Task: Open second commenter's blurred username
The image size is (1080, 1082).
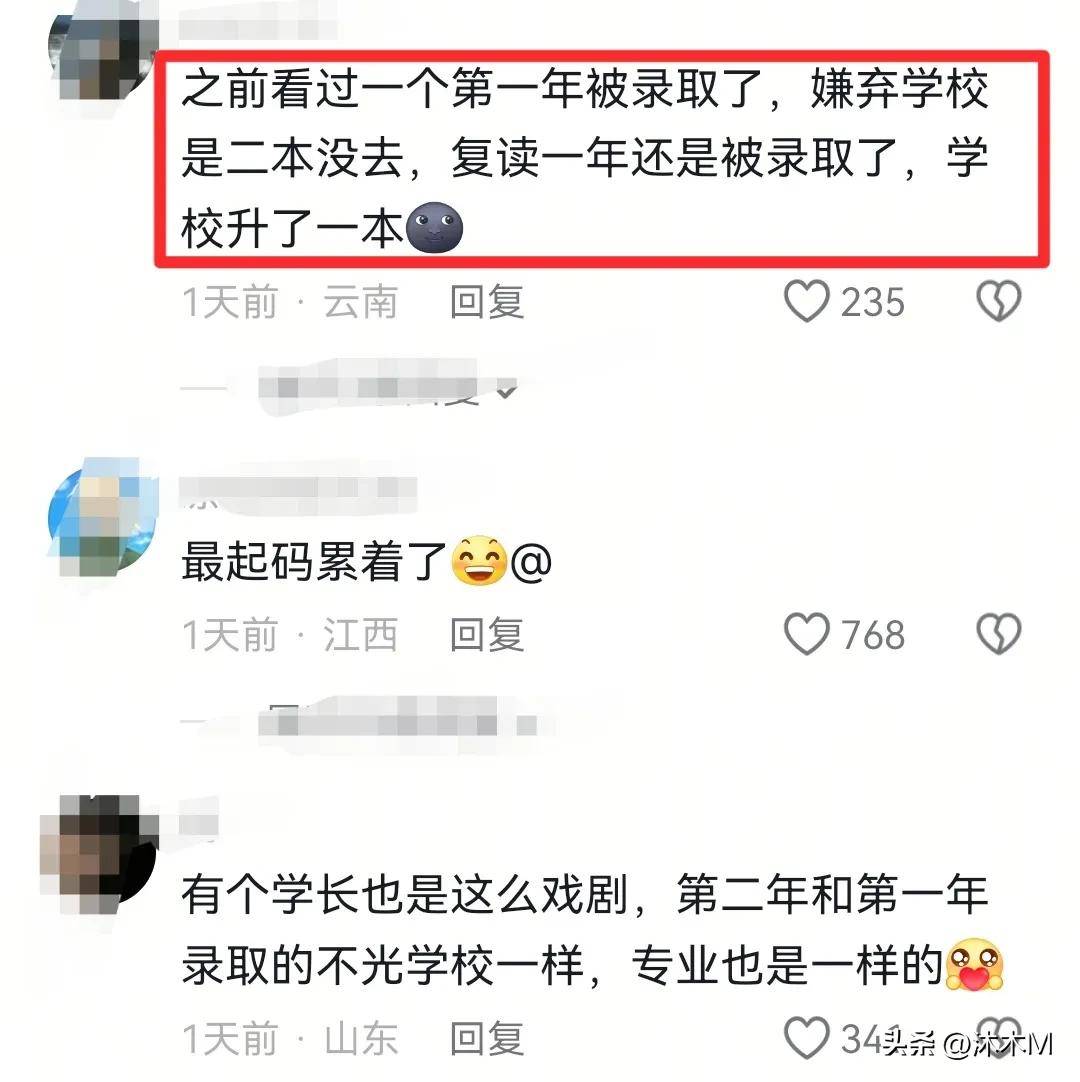Action: pyautogui.click(x=298, y=491)
